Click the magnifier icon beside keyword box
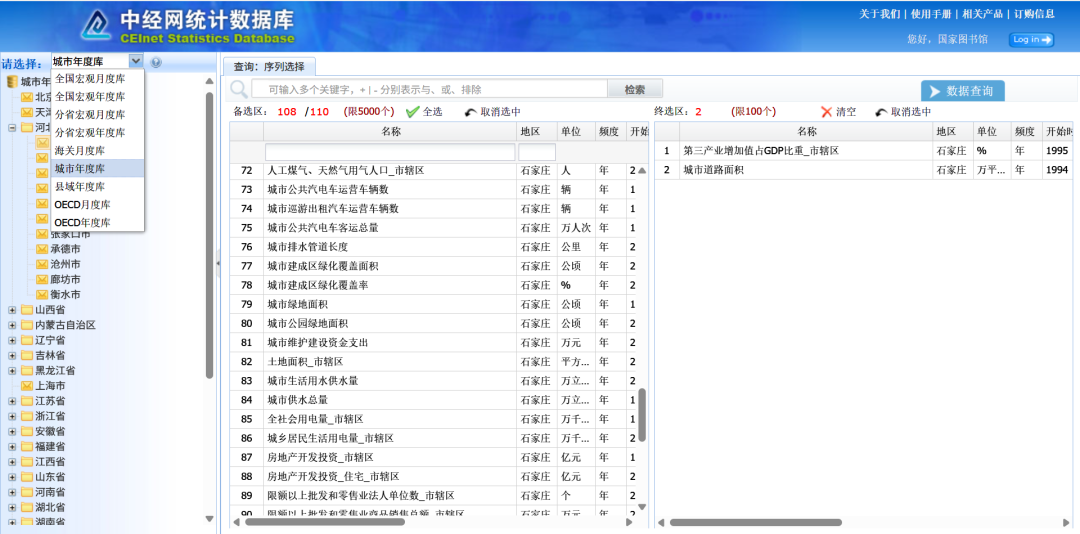 tap(239, 90)
